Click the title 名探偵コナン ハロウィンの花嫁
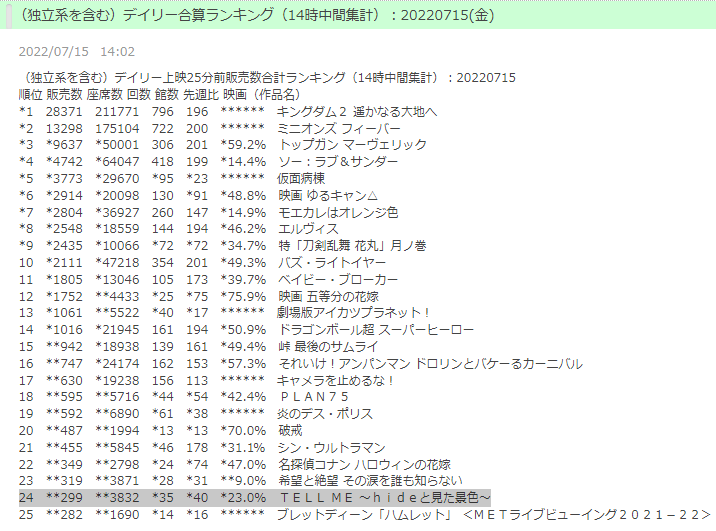The image size is (716, 531). 364,464
